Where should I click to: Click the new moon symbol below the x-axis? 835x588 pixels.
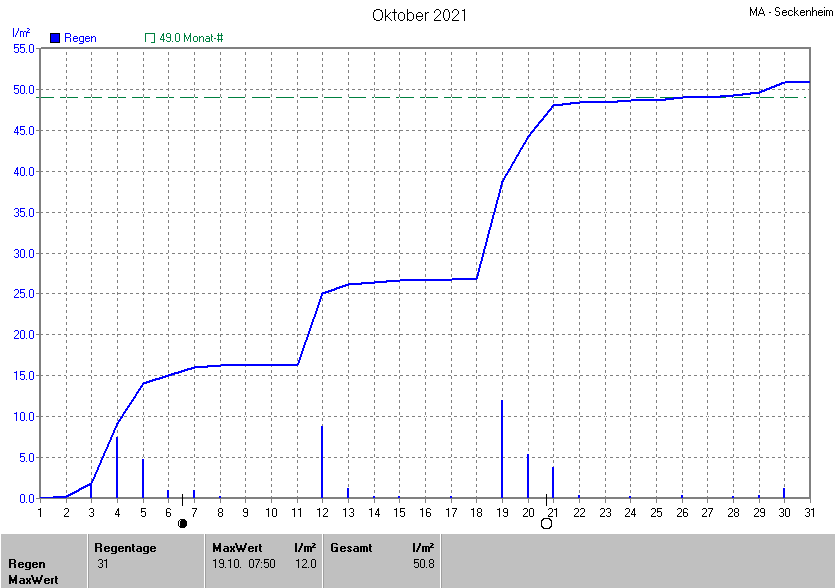coord(182,523)
